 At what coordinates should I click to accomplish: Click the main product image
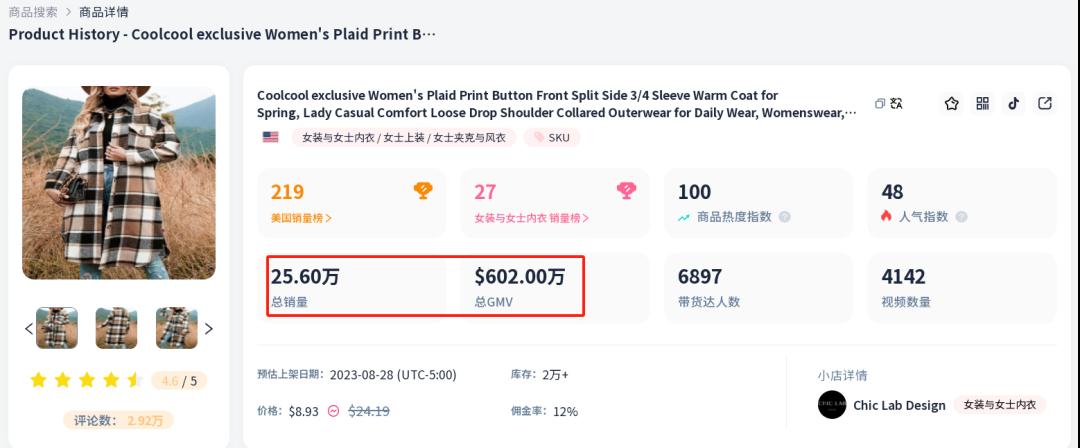(x=119, y=182)
